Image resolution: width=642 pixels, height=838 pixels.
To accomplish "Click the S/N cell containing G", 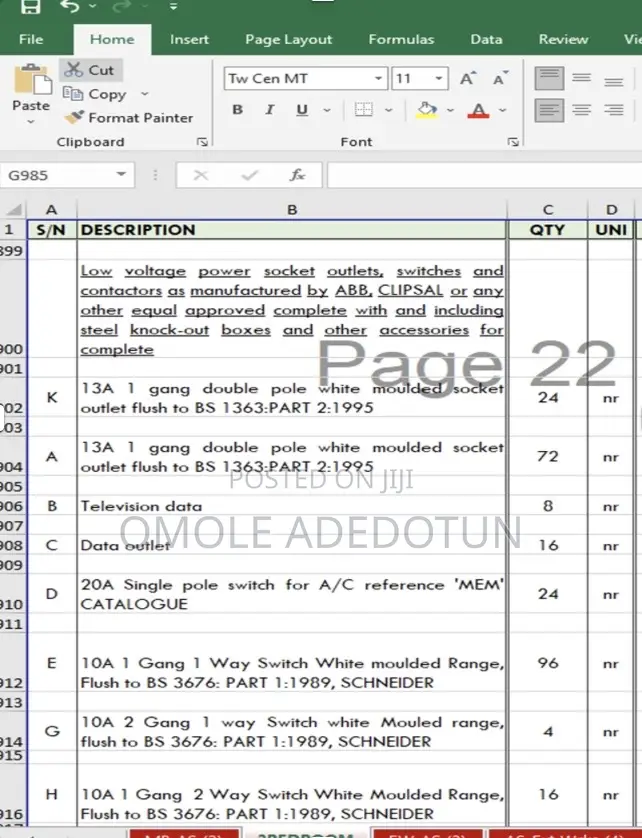I will coord(52,731).
